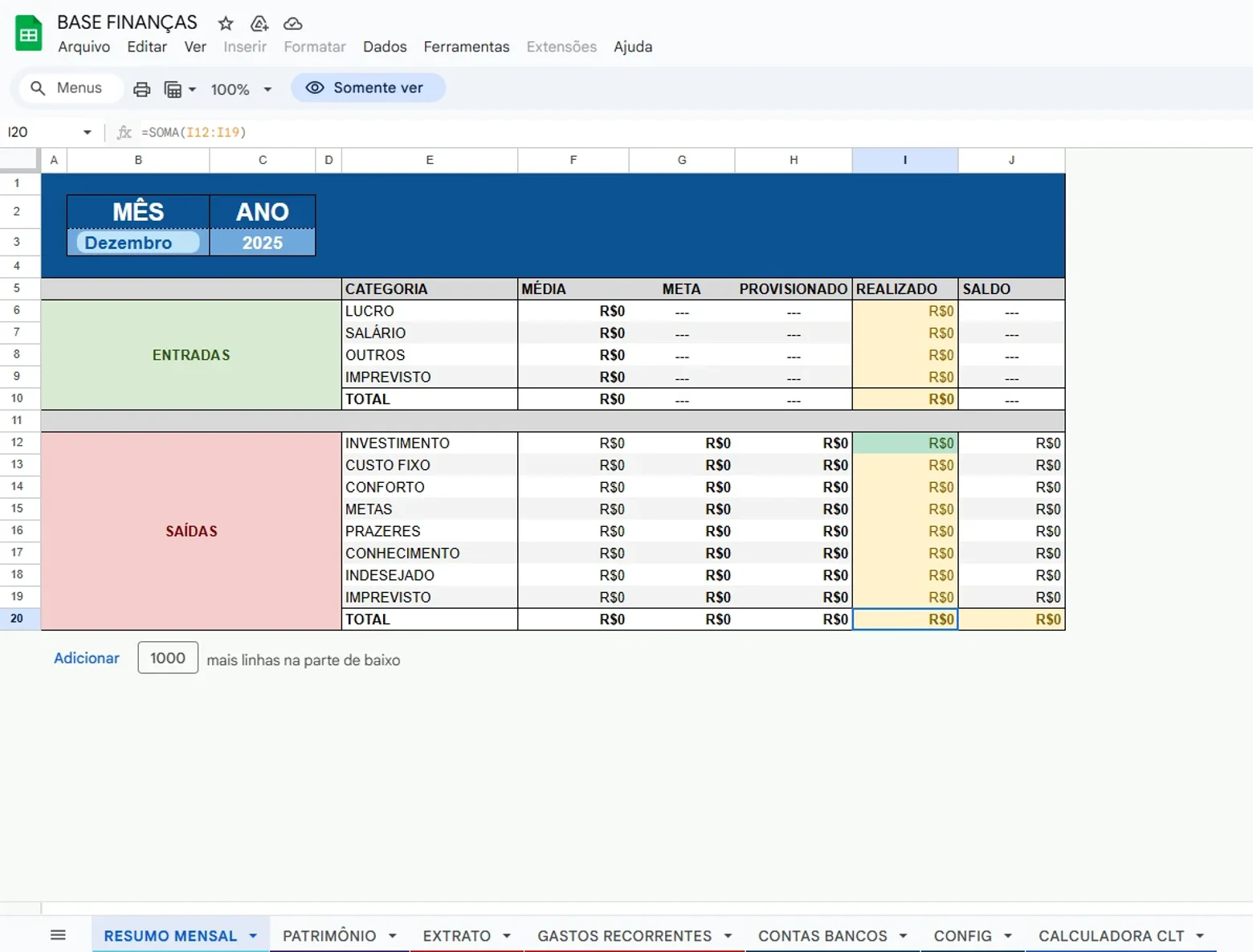Open the filter views table icon
The width and height of the screenshot is (1253, 952).
point(173,88)
